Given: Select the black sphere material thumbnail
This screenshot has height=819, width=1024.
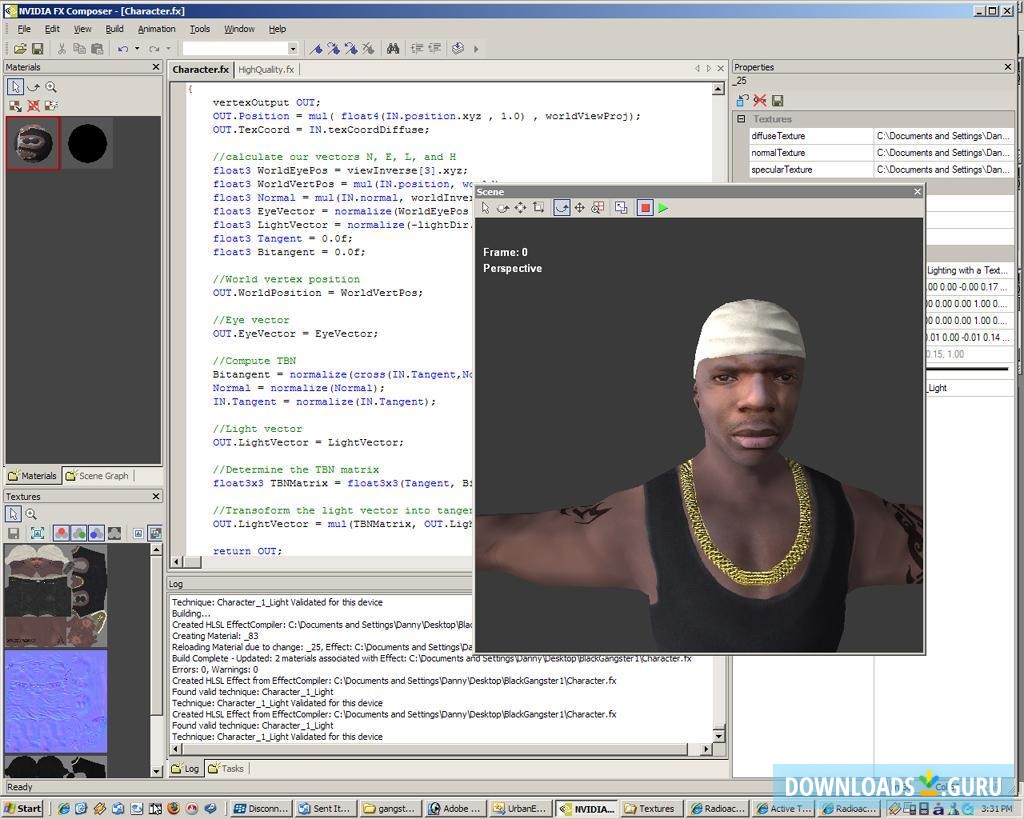Looking at the screenshot, I should (x=87, y=144).
